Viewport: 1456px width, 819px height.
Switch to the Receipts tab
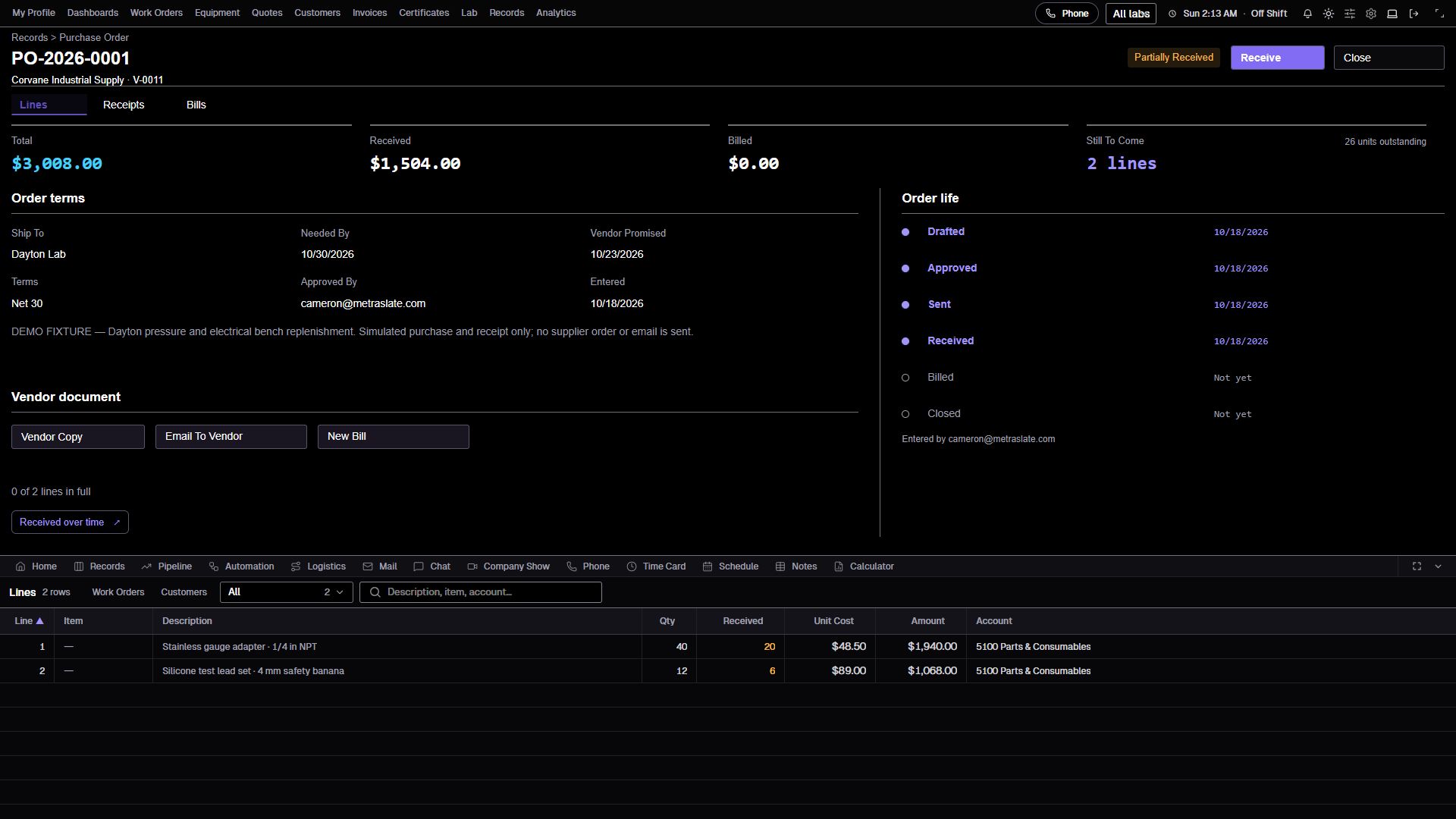click(x=124, y=105)
